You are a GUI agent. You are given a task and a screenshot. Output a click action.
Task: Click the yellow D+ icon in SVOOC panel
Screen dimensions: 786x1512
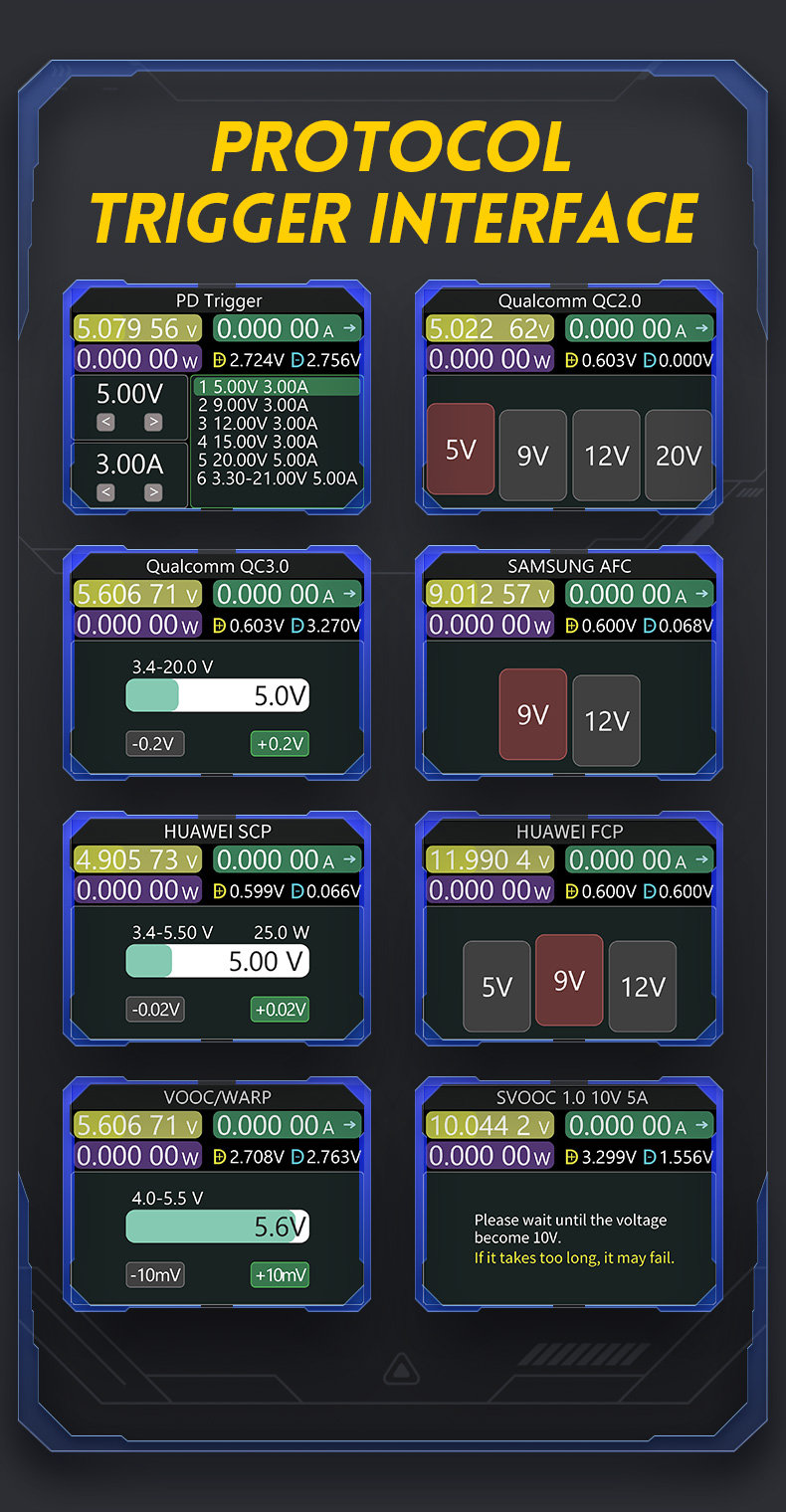click(x=571, y=1157)
